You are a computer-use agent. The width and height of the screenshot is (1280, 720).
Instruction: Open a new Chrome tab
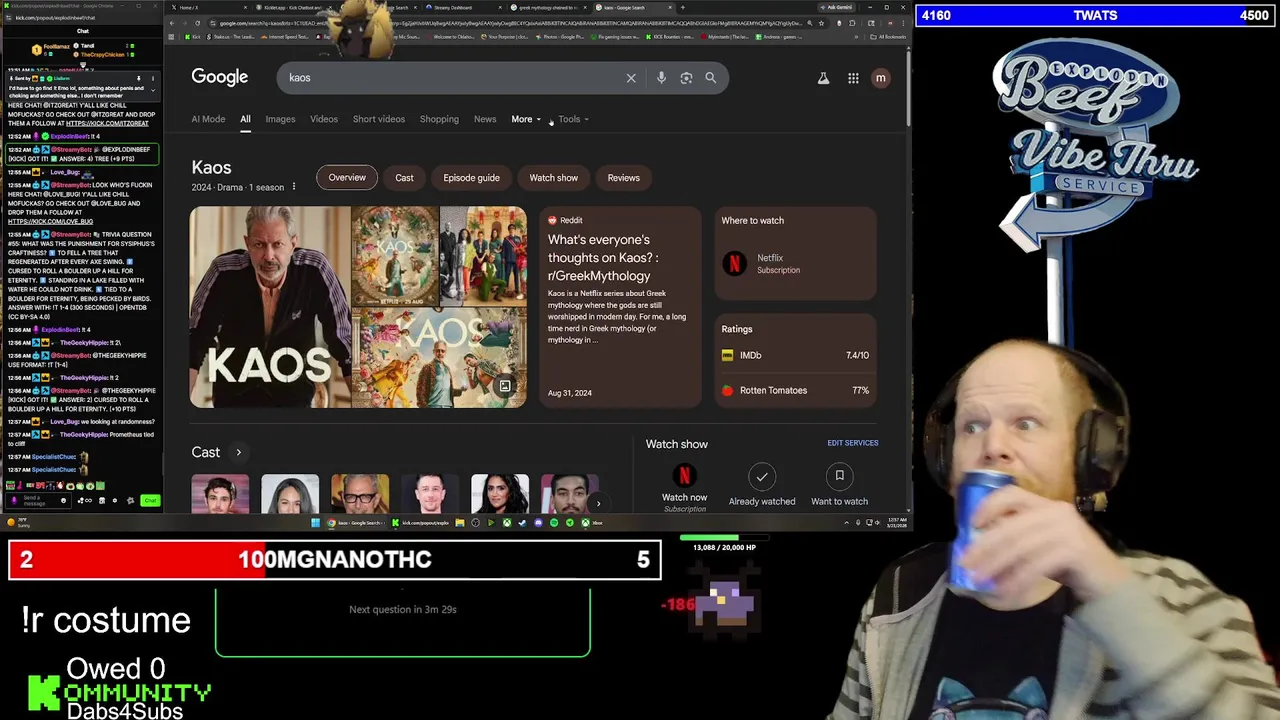(x=682, y=8)
